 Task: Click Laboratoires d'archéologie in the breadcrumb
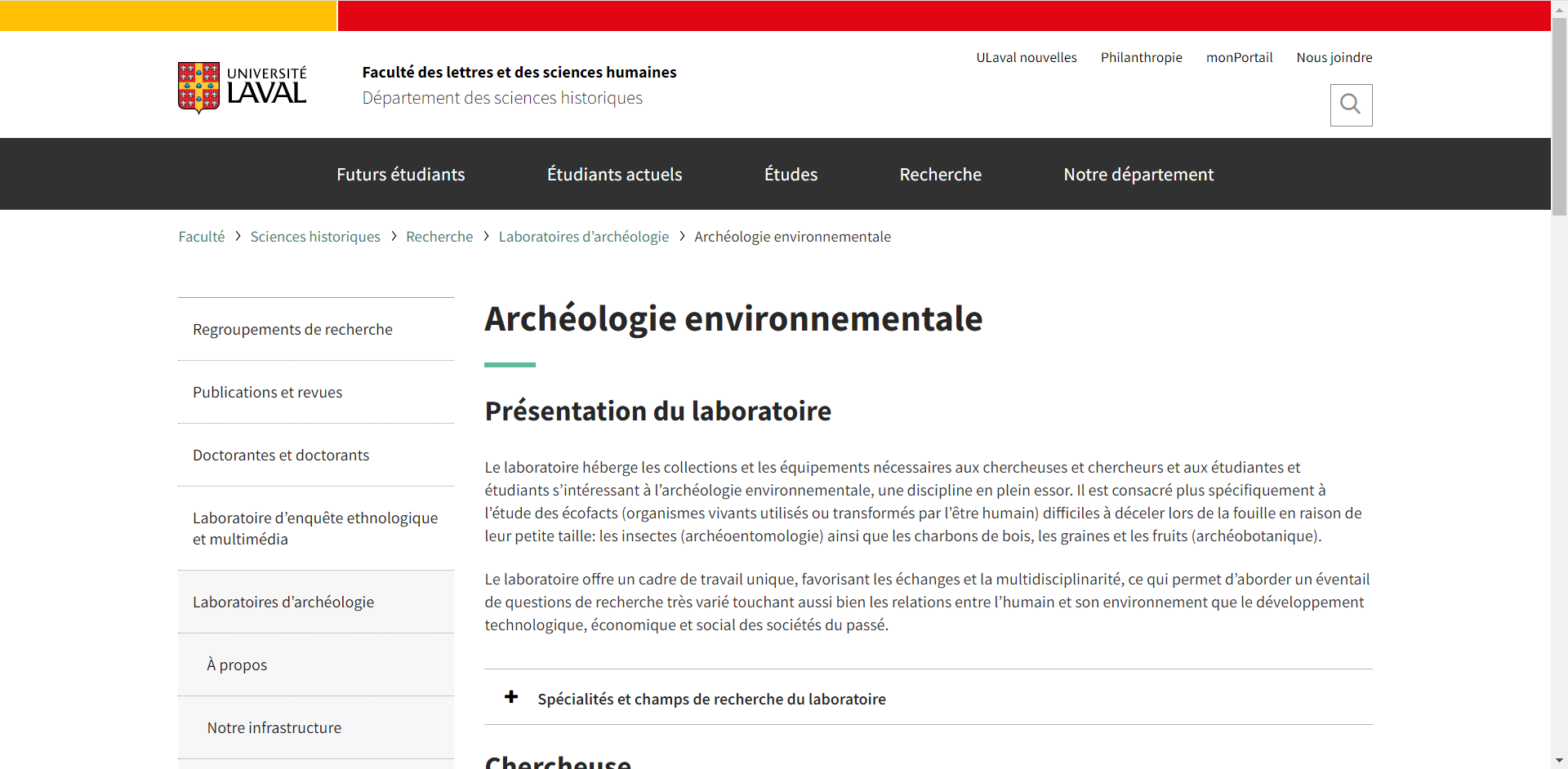tap(583, 237)
